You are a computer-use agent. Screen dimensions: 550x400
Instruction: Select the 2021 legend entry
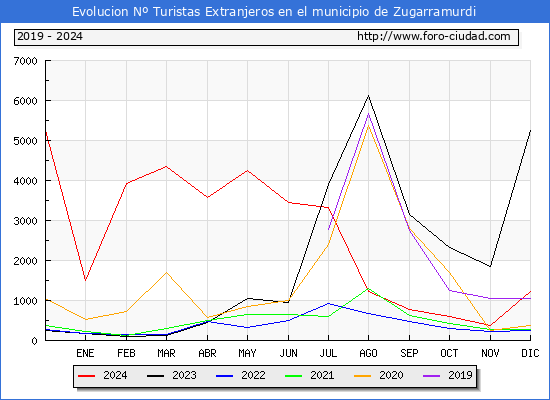point(309,375)
